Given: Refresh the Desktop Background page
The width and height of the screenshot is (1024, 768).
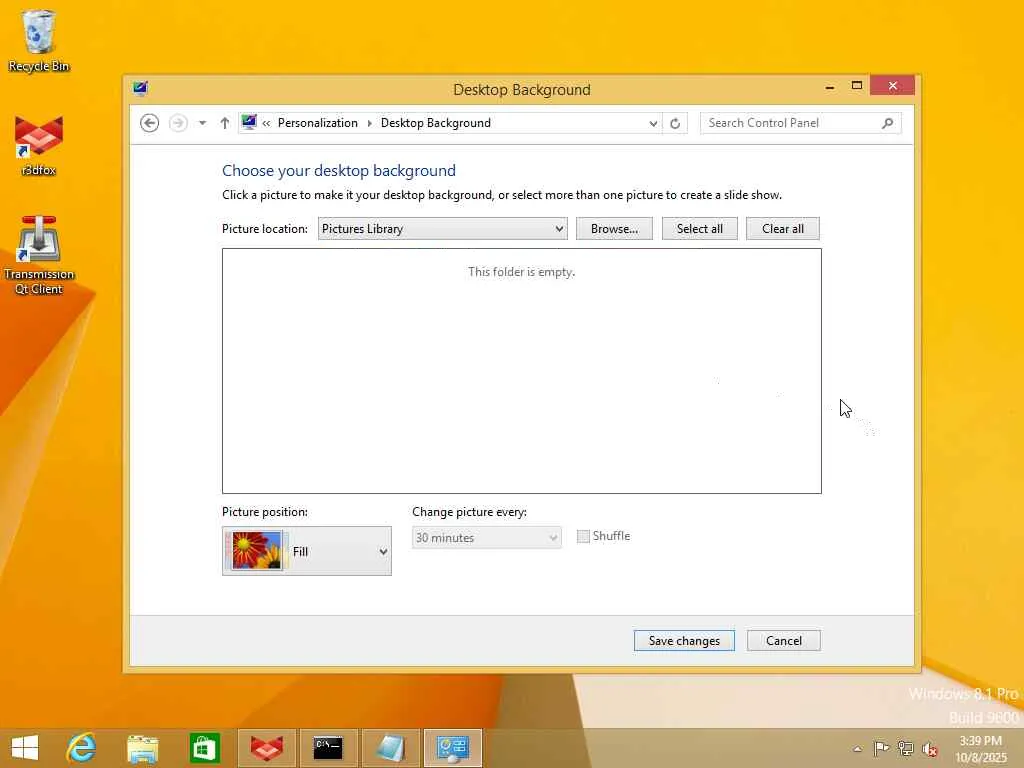Looking at the screenshot, I should (x=675, y=123).
